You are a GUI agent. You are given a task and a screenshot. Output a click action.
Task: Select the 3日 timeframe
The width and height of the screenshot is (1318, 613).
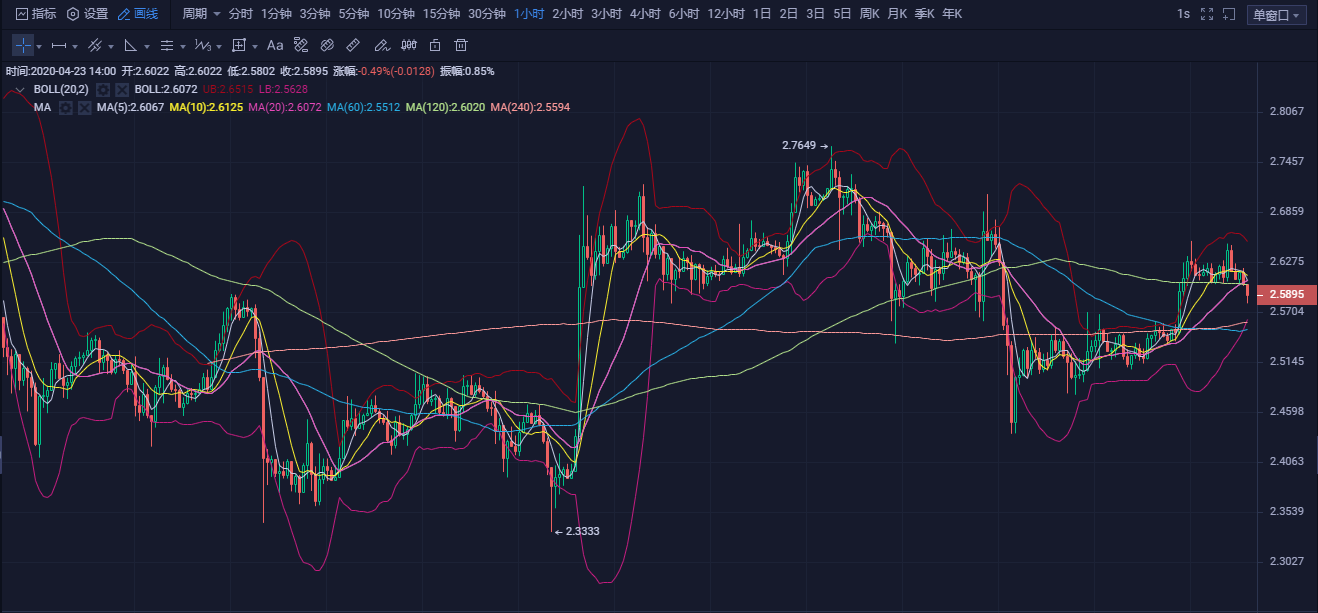816,14
